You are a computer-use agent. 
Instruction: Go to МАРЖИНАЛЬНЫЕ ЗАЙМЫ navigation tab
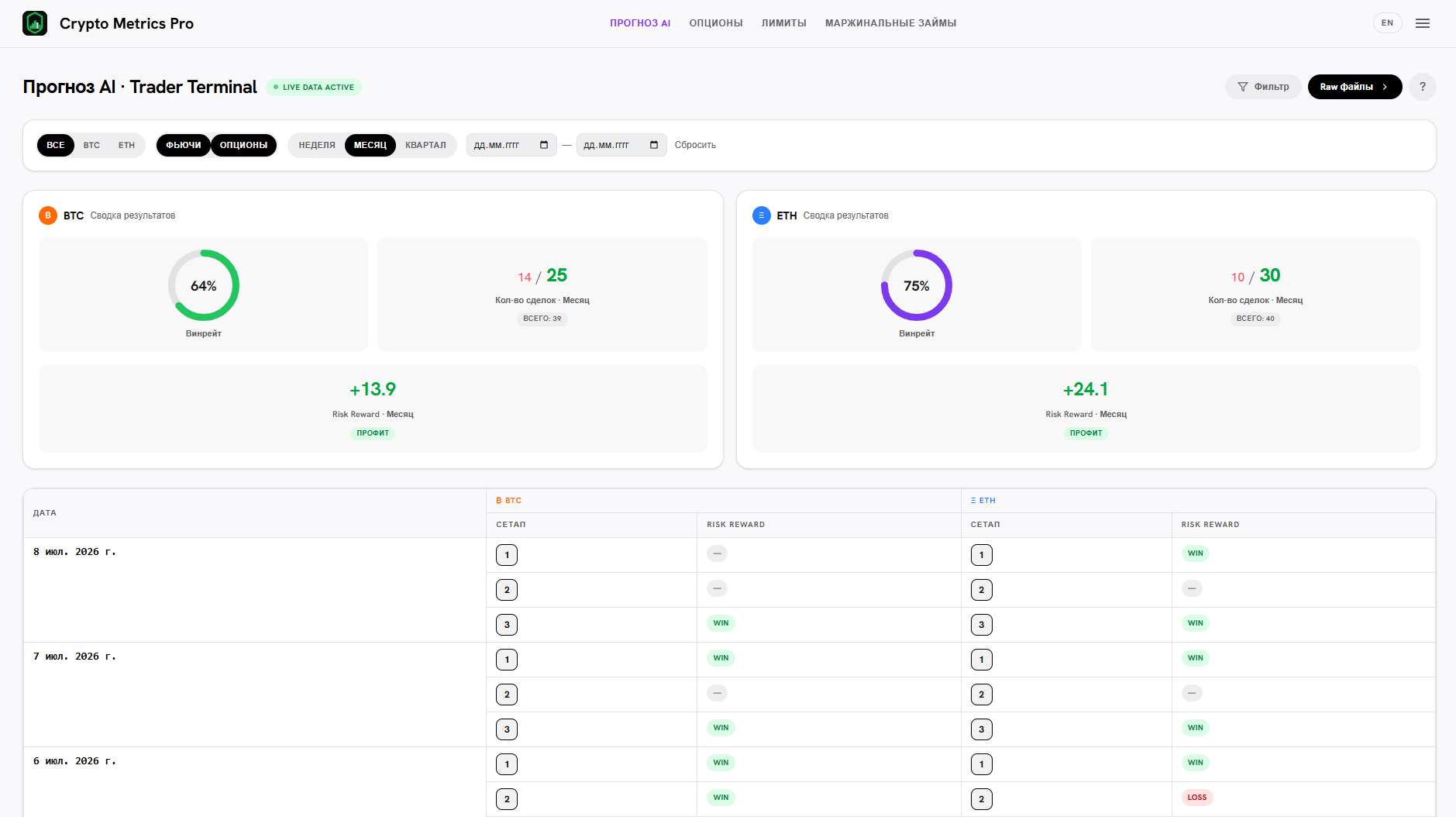(x=890, y=23)
